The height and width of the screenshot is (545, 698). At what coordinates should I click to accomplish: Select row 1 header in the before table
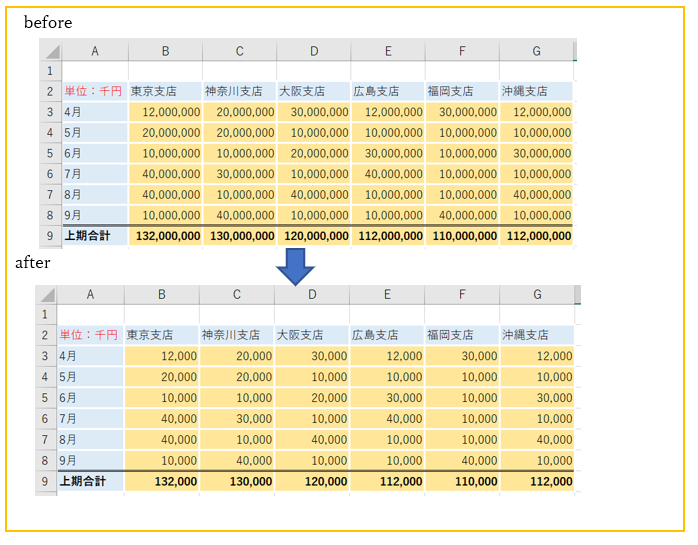click(50, 71)
